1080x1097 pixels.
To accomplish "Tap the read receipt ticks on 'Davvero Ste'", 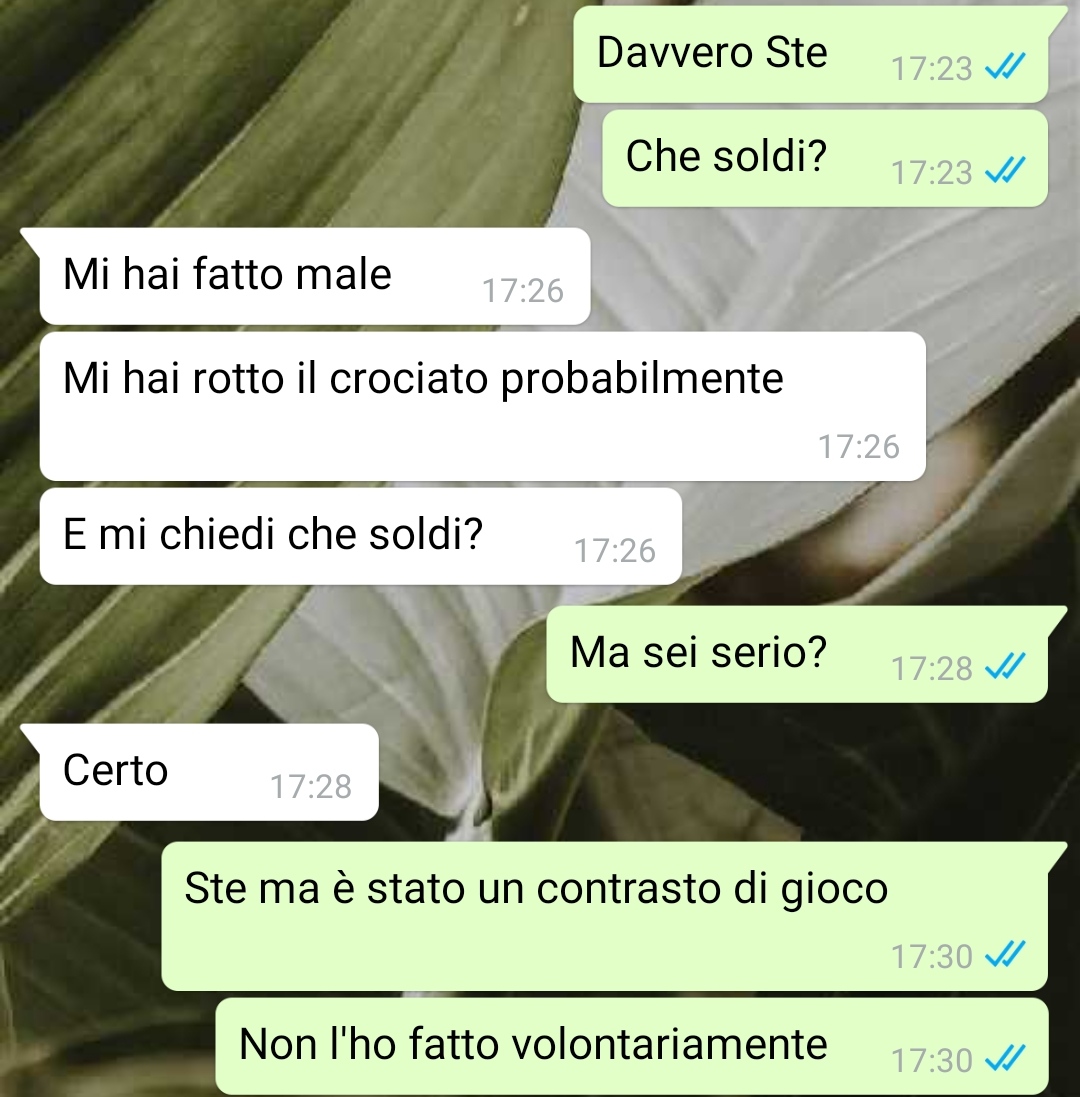I will coord(1004,67).
